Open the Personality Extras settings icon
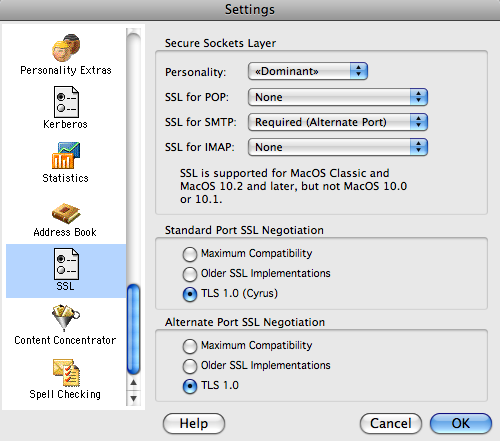This screenshot has height=441, width=500. [x=66, y=48]
